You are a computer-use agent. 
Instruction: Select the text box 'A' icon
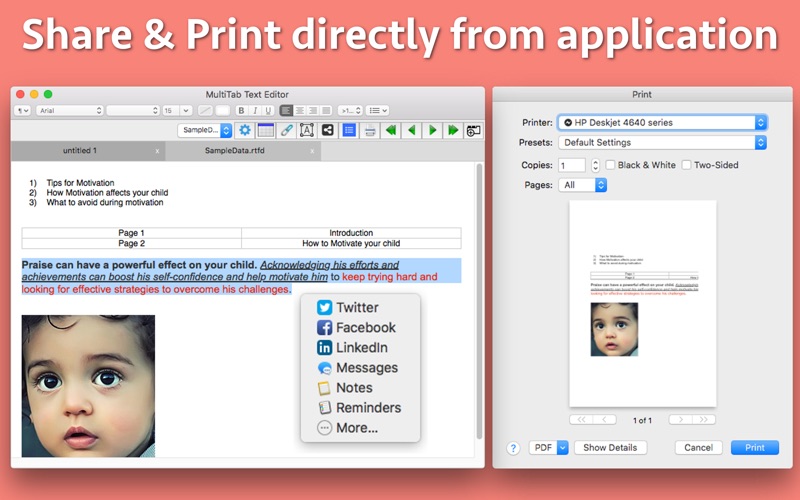point(307,130)
